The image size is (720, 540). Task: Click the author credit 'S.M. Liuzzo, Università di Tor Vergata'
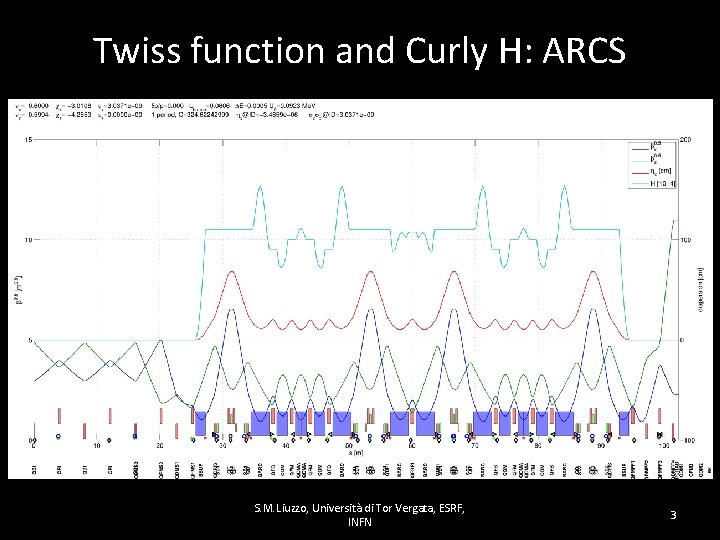(344, 508)
